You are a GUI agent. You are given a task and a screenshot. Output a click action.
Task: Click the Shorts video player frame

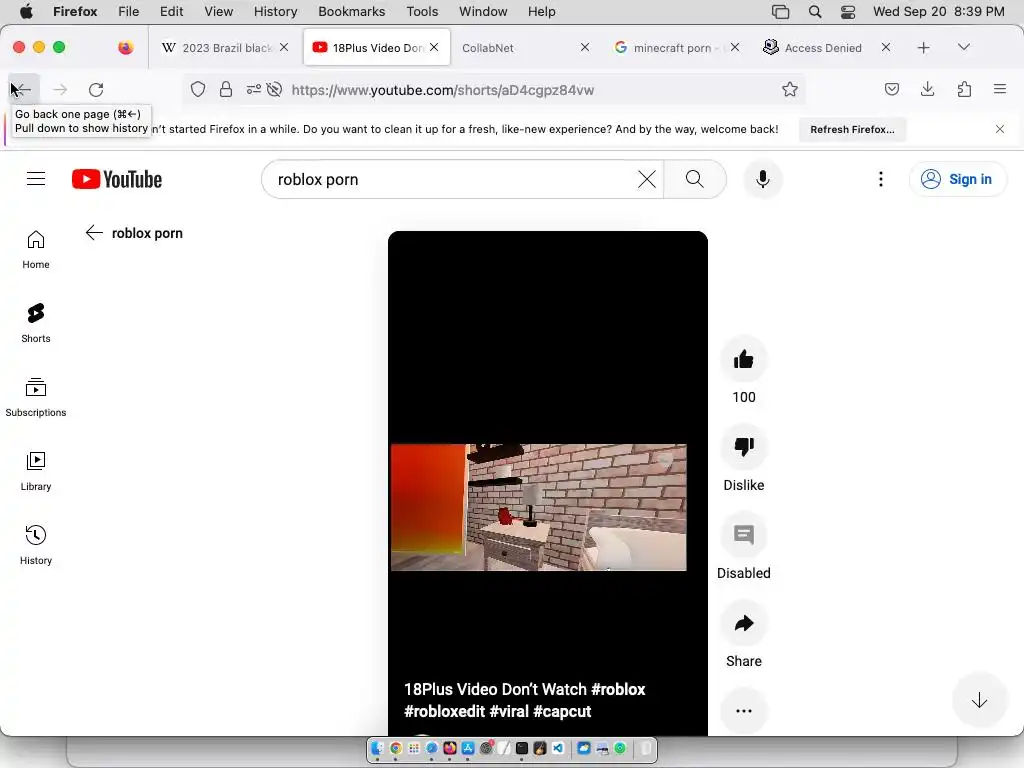pos(547,483)
